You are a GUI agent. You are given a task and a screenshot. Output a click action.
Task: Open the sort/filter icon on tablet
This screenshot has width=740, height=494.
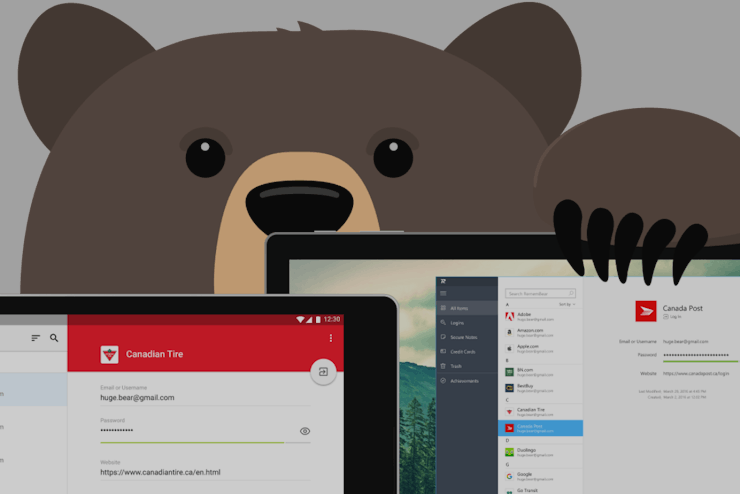36,338
